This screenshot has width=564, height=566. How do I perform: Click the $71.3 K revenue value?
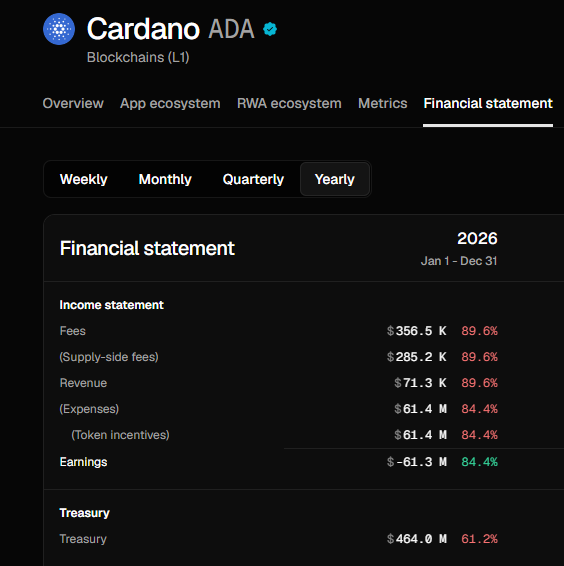coord(420,383)
